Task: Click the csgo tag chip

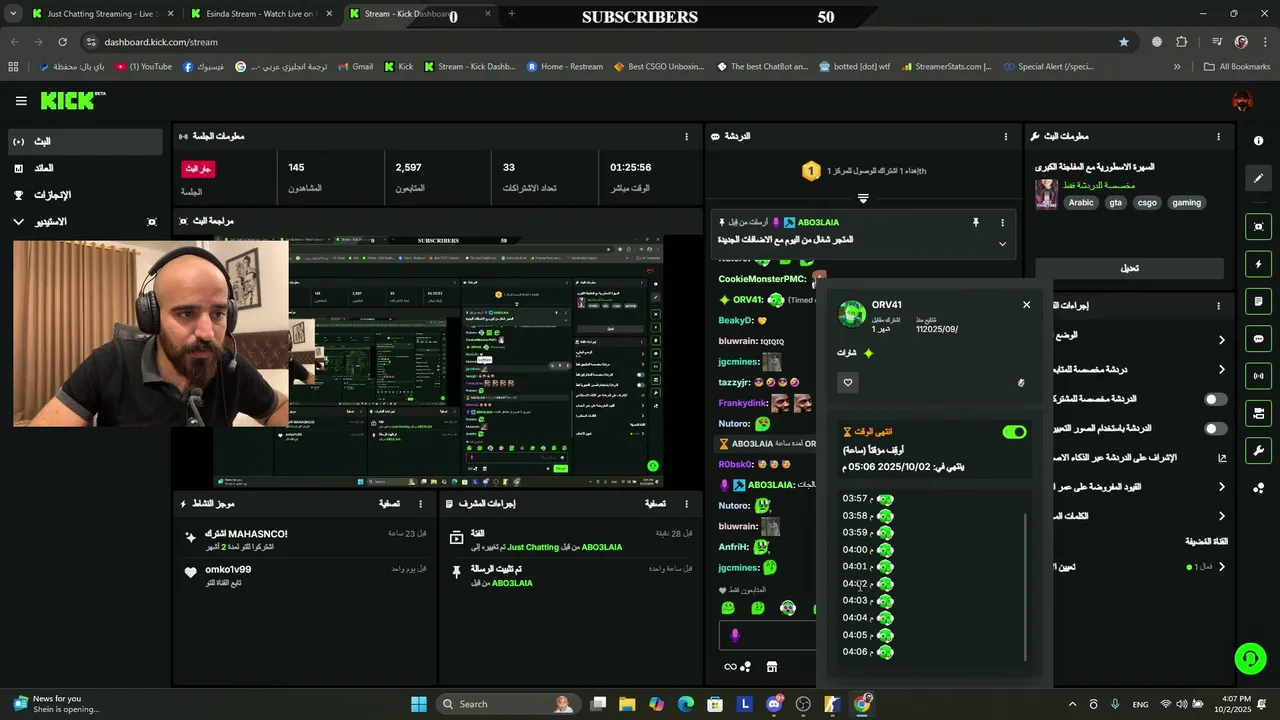Action: pyautogui.click(x=1147, y=202)
